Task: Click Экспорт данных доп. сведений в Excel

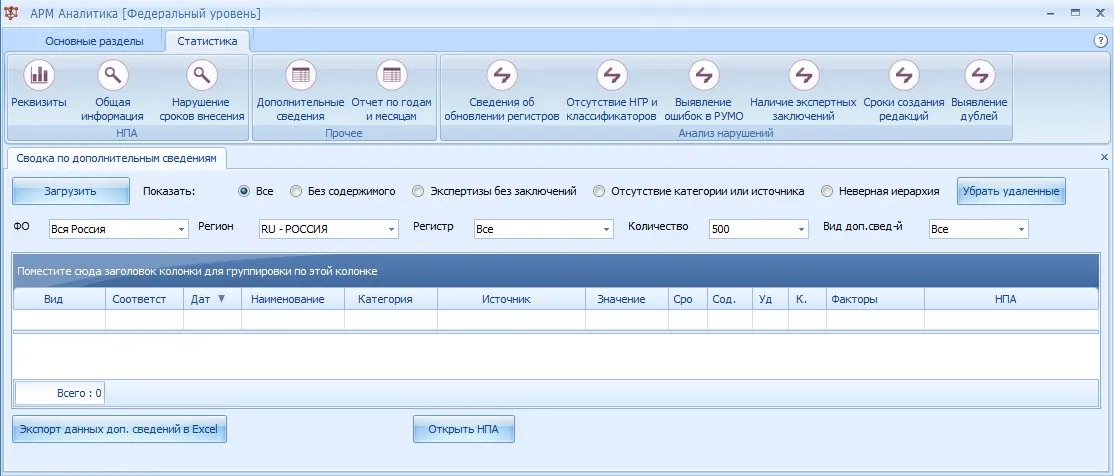Action: tap(119, 429)
